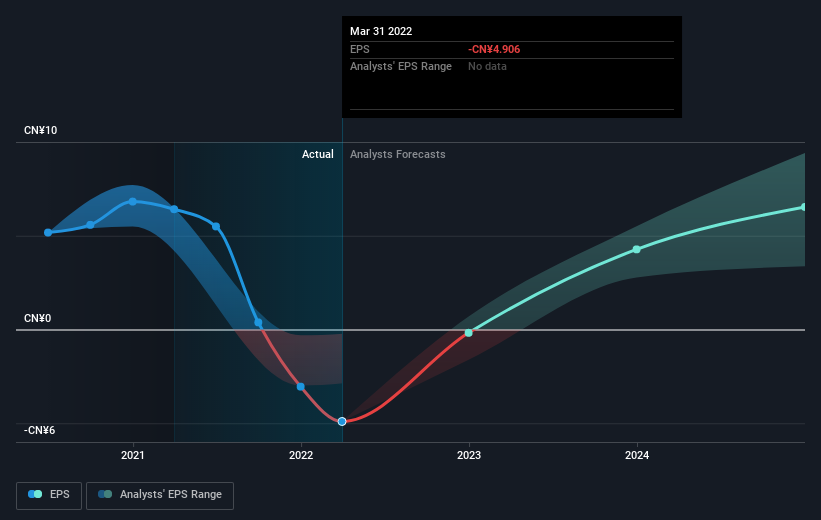This screenshot has height=520, width=821.
Task: Click the 2022 x-axis label
Action: tap(301, 455)
